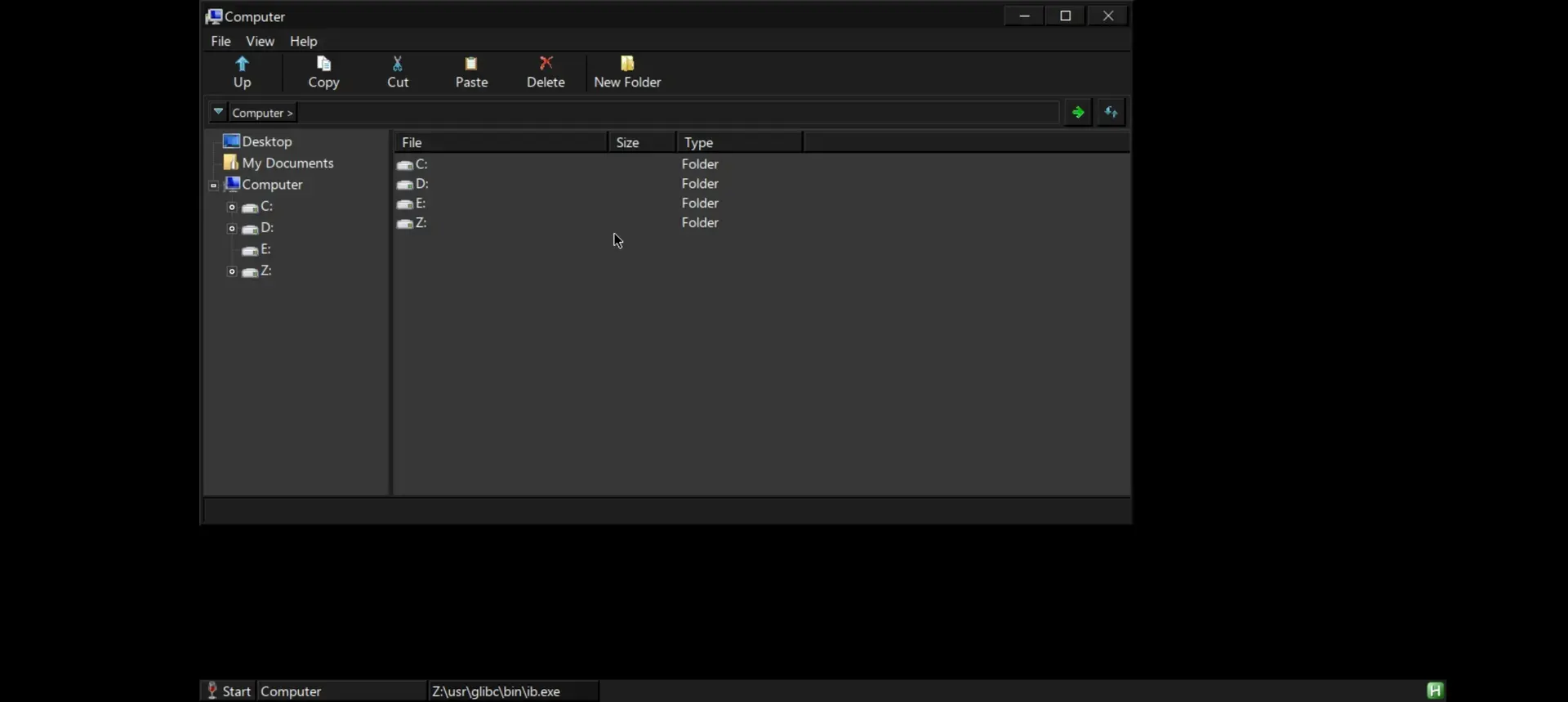Select D: drive icon in file list
Viewport: 1568px width, 702px height.
[404, 184]
